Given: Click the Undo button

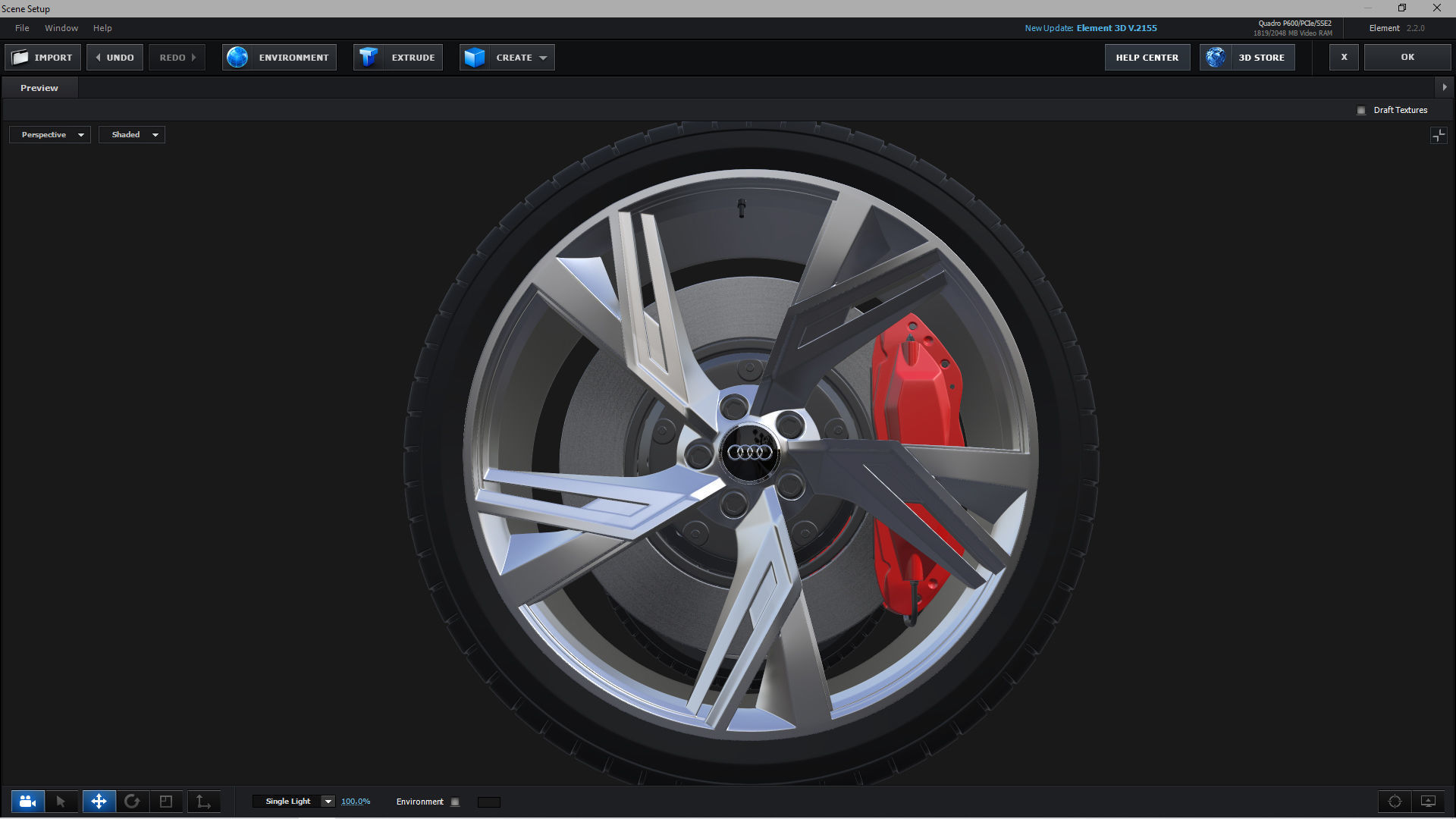Looking at the screenshot, I should coord(115,58).
